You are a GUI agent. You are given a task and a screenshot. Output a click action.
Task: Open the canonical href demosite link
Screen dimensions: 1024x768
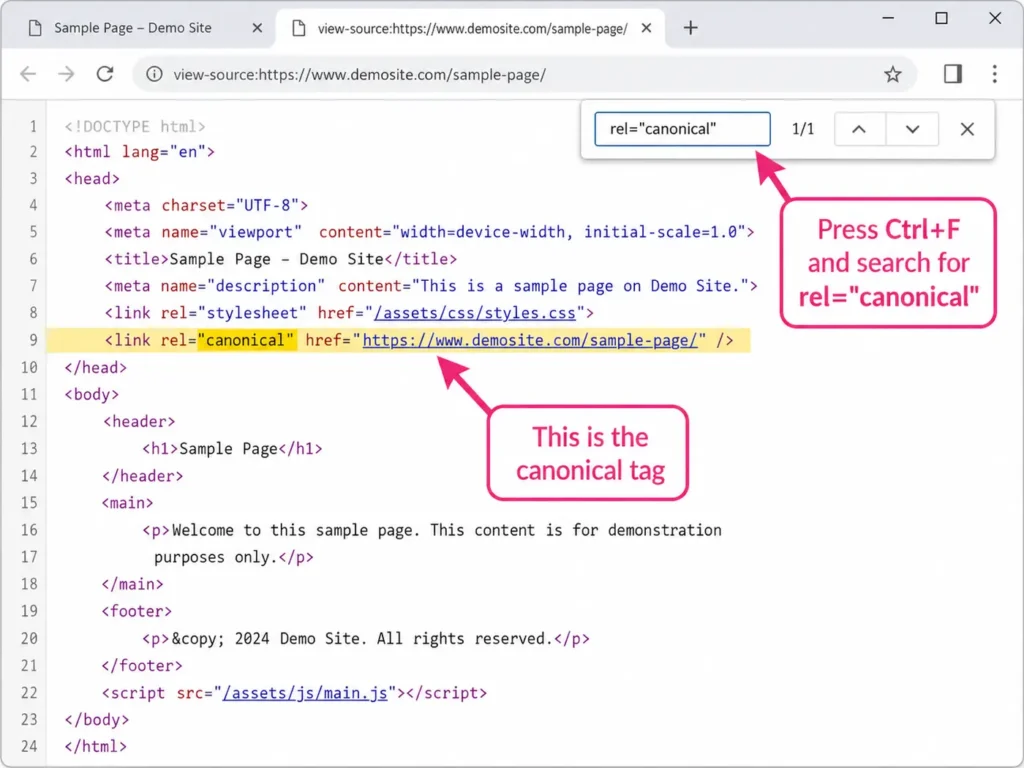tap(530, 340)
